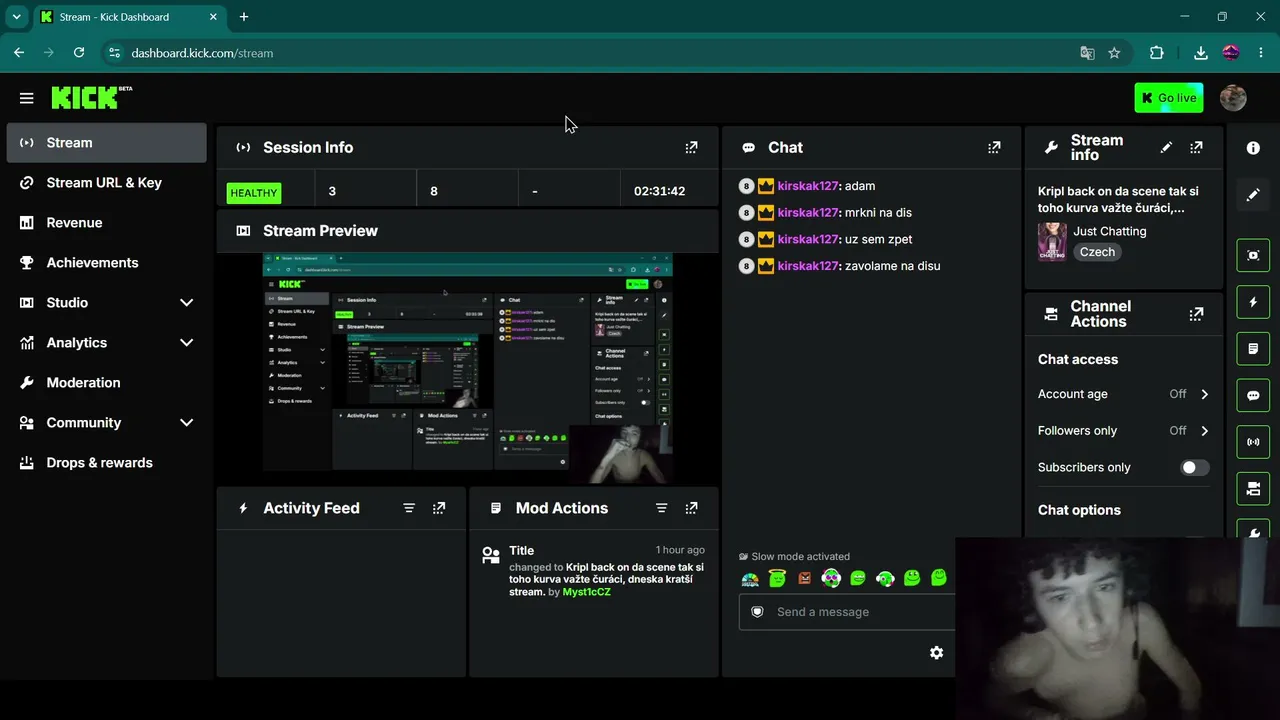Click the Google Translate page icon
Screen dimensions: 1280x720
coord(1087,53)
